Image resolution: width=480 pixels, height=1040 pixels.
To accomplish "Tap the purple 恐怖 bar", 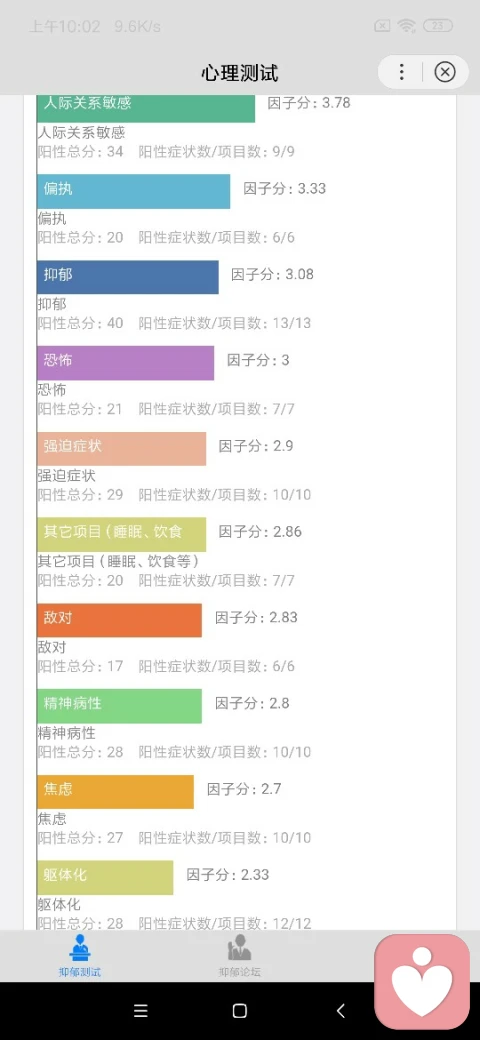I will [x=125, y=363].
